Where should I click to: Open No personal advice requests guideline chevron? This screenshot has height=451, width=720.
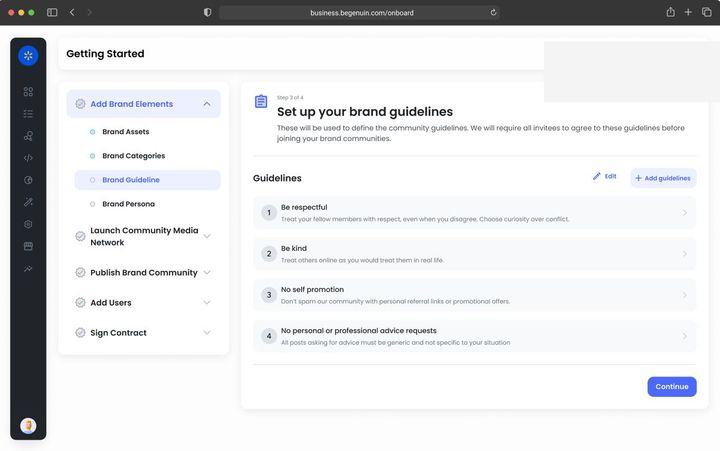(x=685, y=336)
